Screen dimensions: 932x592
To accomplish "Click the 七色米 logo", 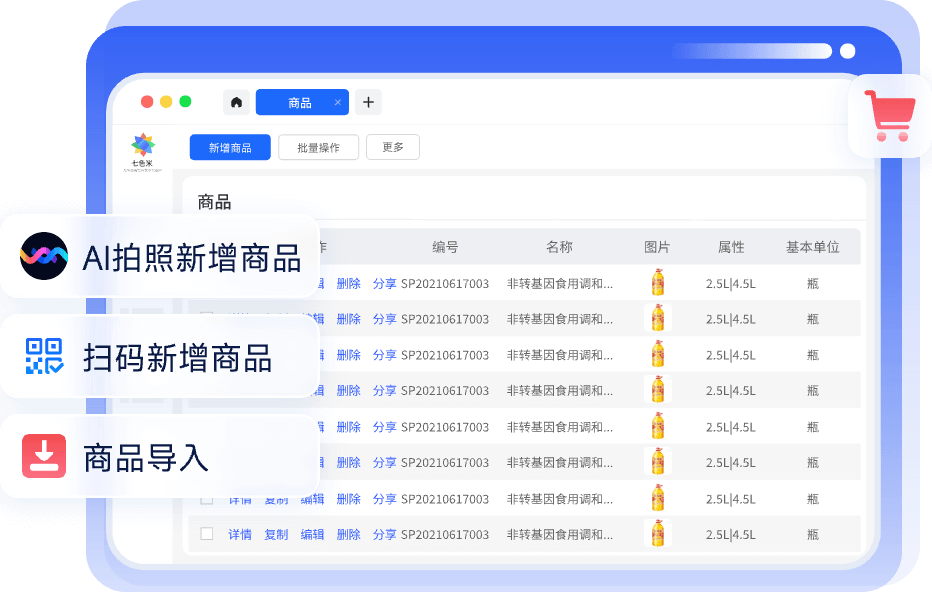I will click(143, 145).
